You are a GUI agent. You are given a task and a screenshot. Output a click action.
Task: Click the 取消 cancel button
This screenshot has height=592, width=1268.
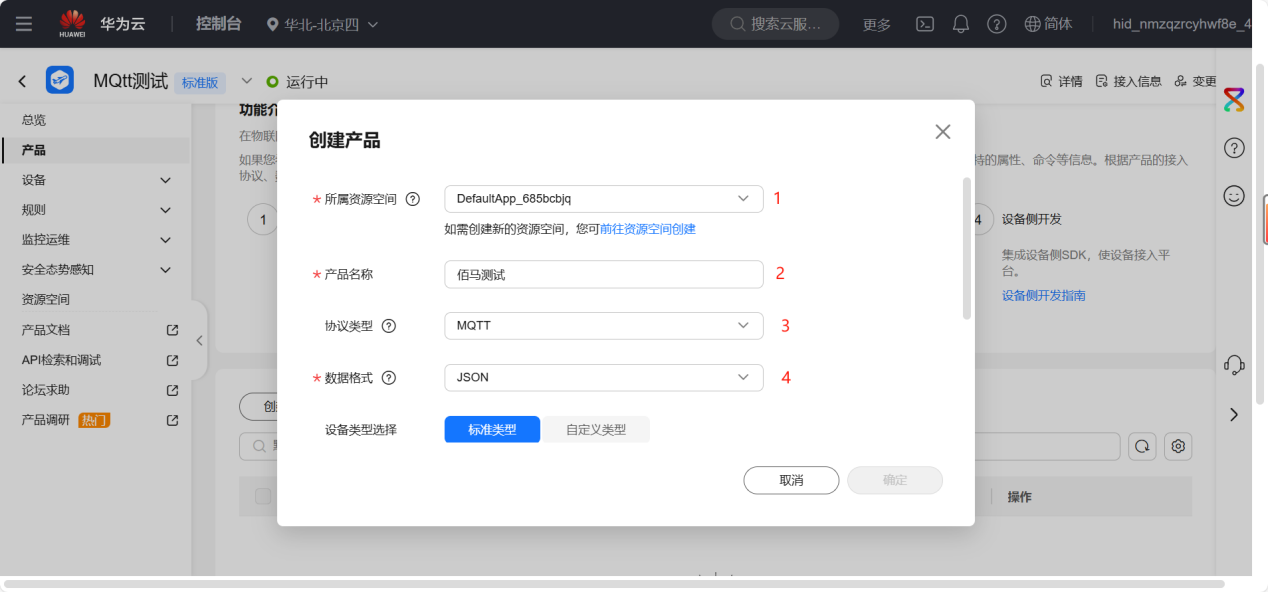790,480
